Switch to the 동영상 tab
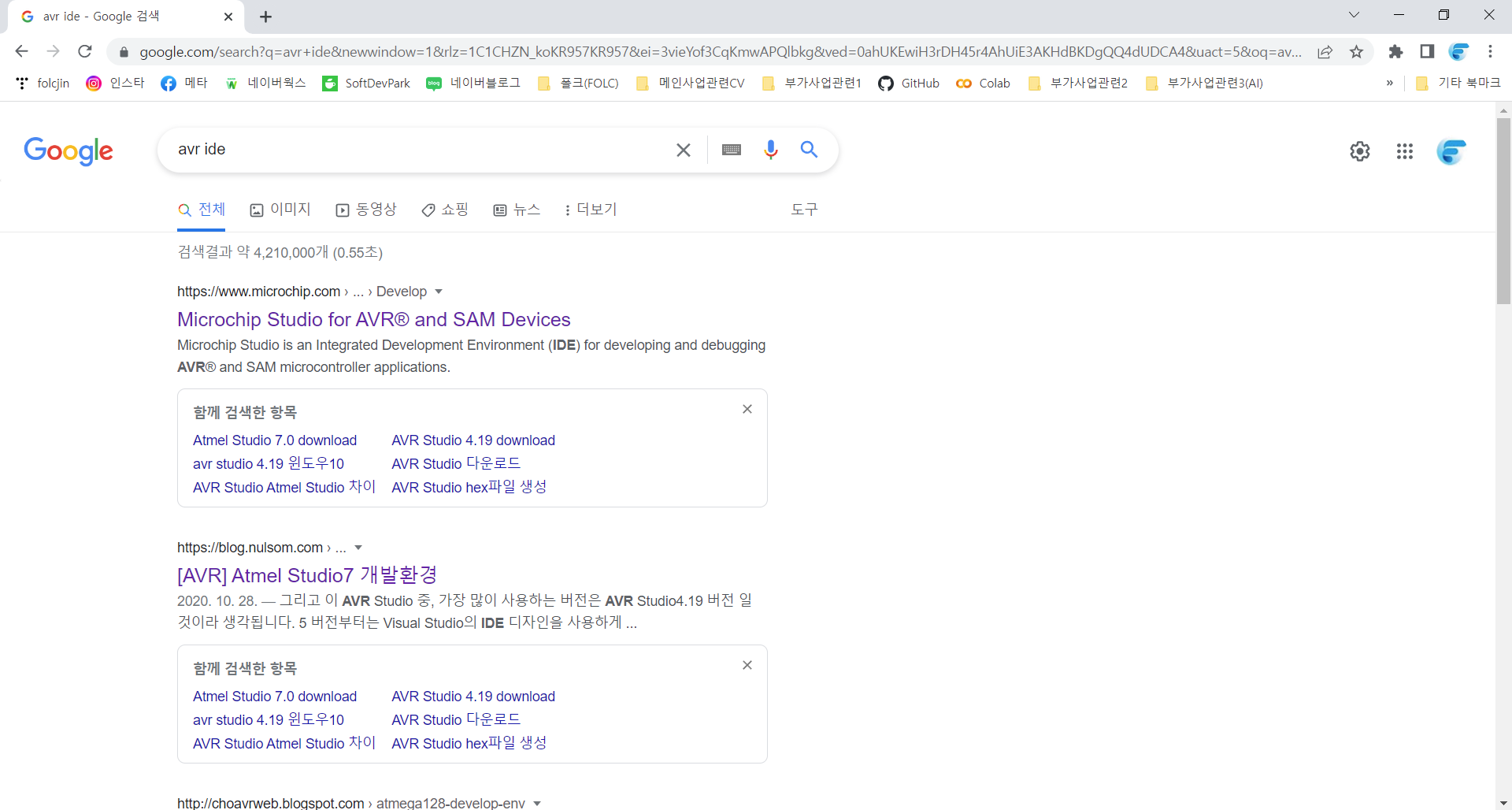The image size is (1512, 810). pos(366,210)
